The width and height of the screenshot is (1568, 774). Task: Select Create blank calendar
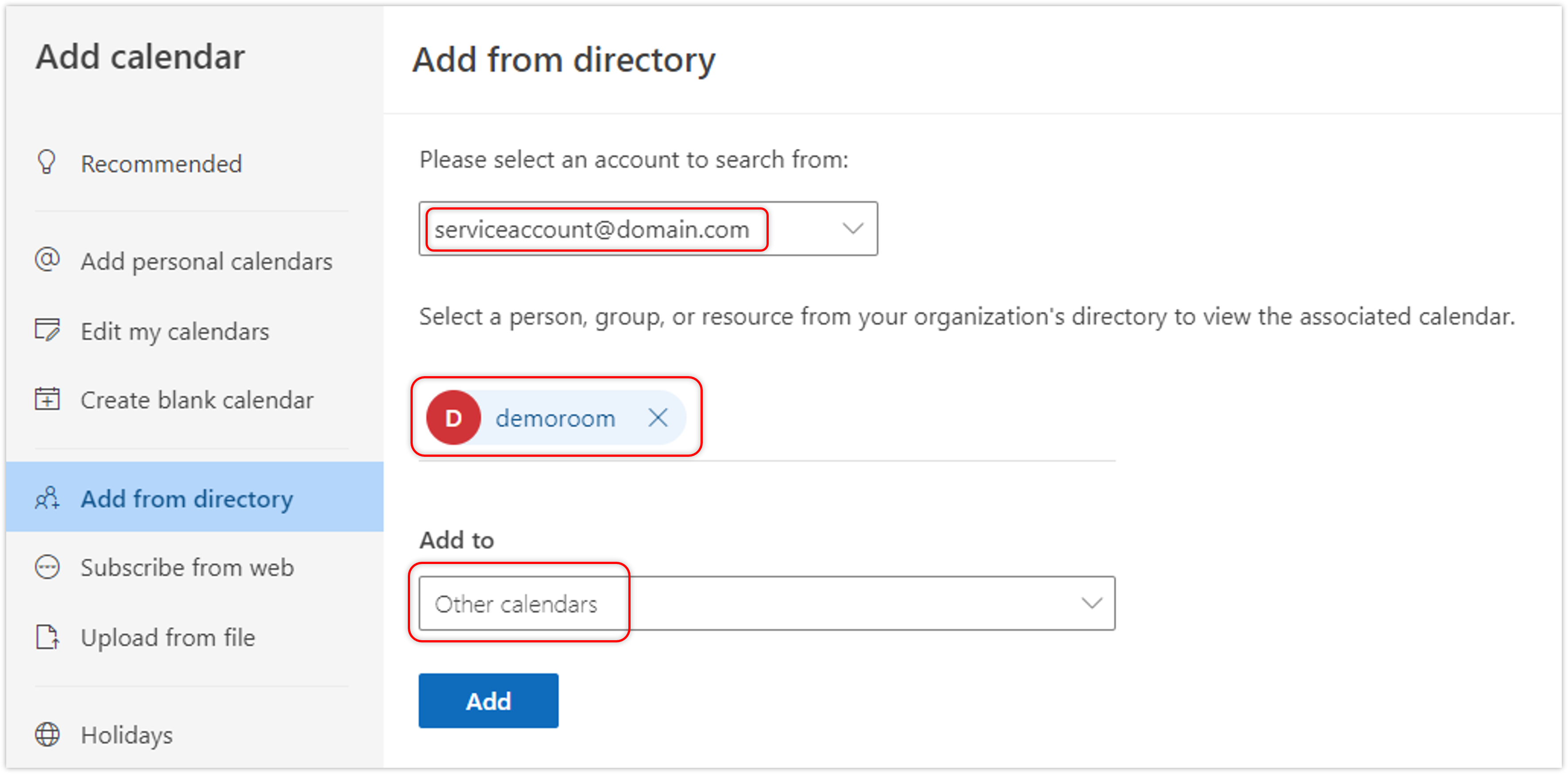pos(195,400)
